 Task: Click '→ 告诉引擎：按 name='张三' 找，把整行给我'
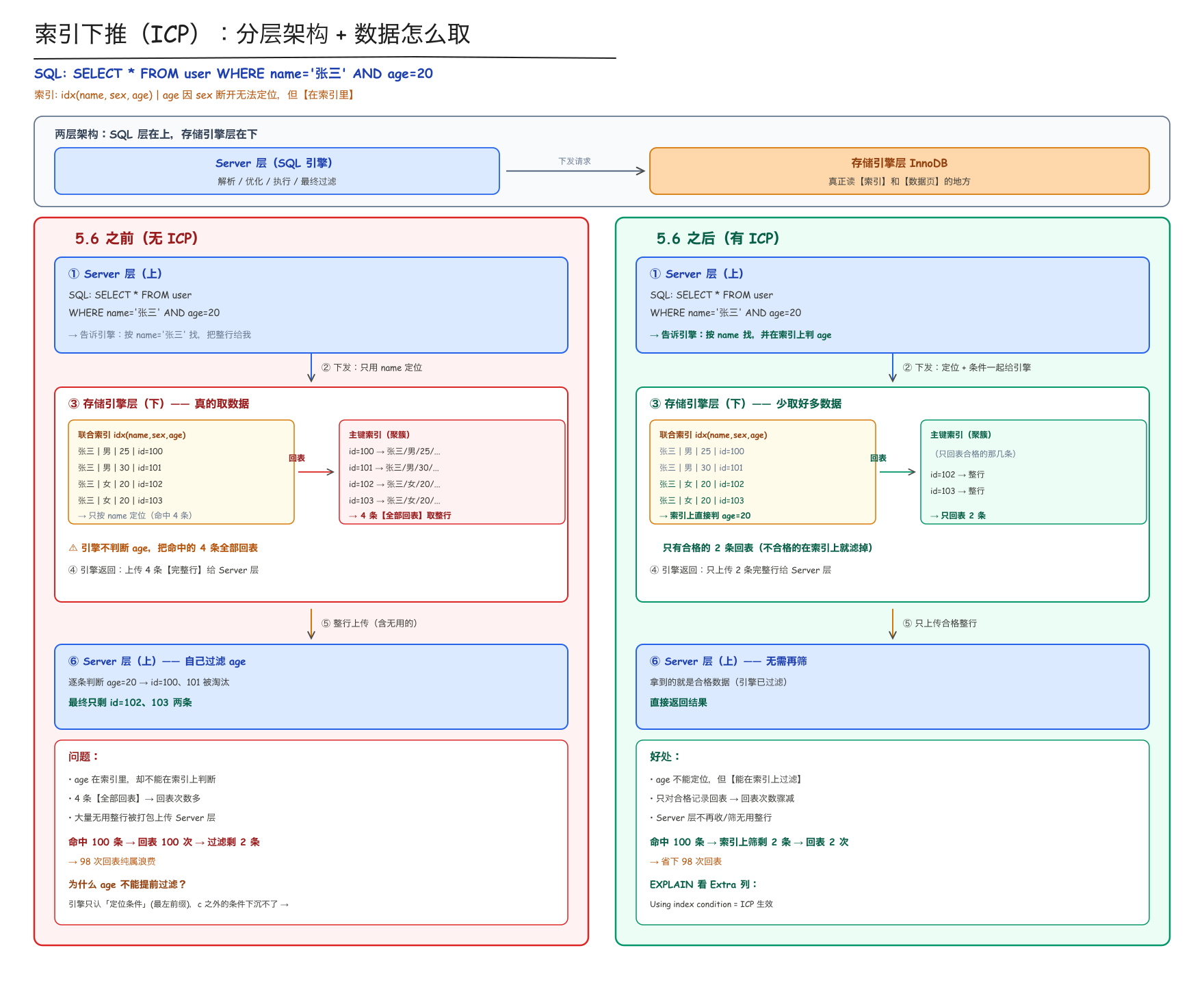[x=159, y=334]
